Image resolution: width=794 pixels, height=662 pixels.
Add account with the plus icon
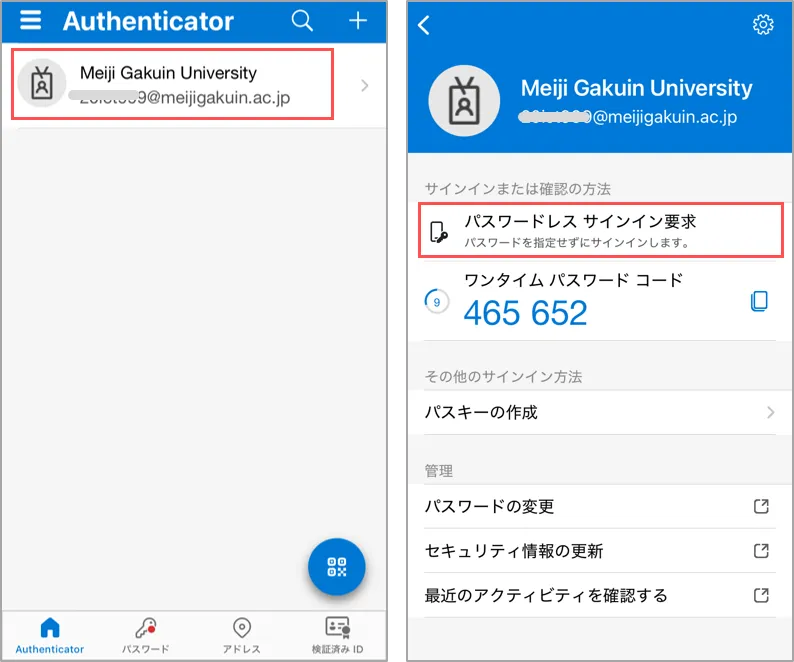click(358, 21)
